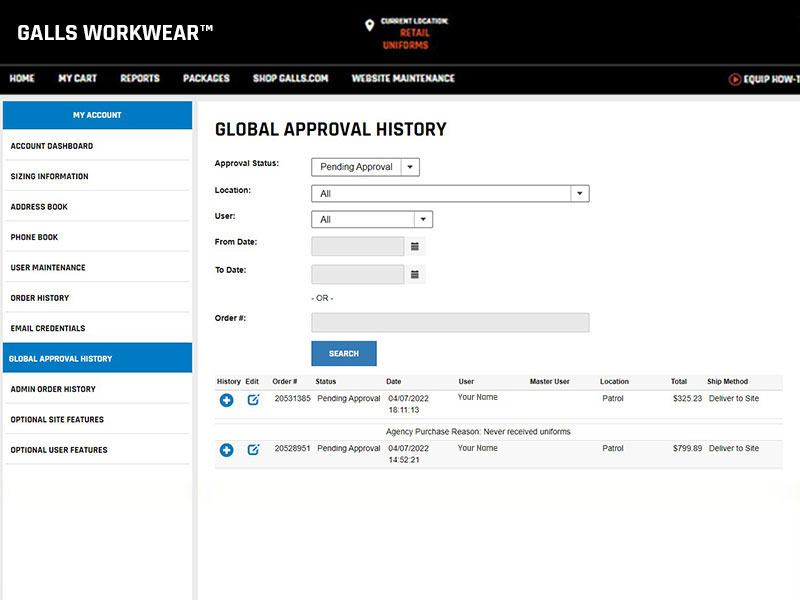This screenshot has width=800, height=600.
Task: Open the Approval Status dropdown
Action: coord(411,167)
